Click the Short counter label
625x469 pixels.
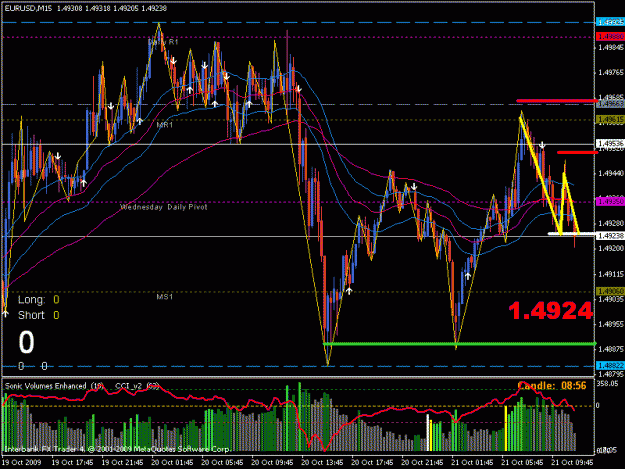click(x=31, y=315)
